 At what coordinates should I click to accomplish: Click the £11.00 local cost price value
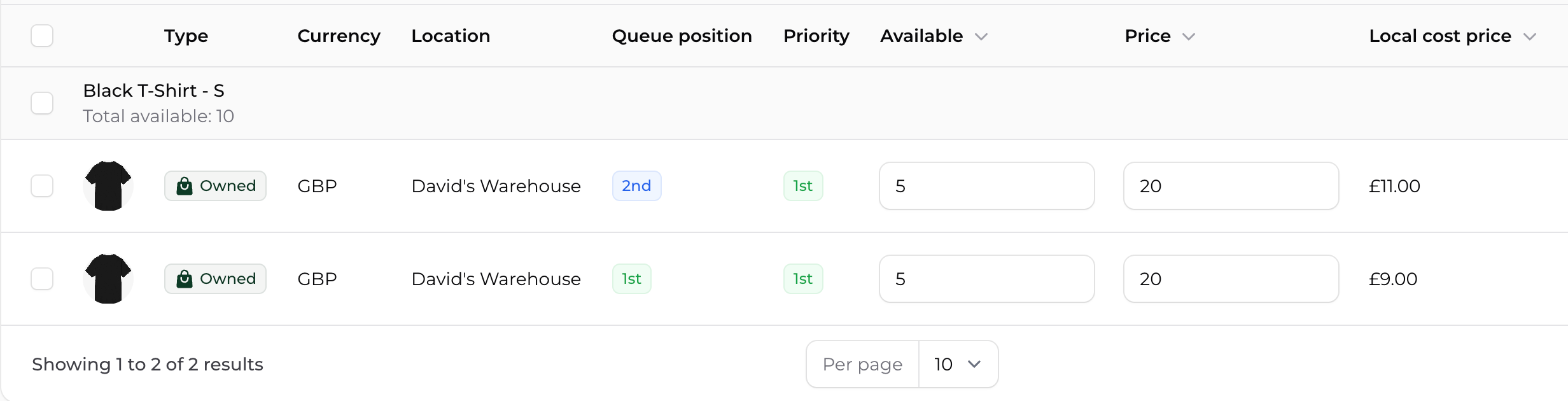click(1394, 186)
